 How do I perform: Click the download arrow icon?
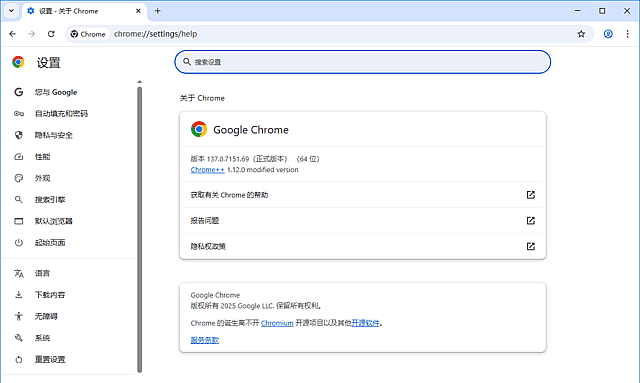coord(19,295)
